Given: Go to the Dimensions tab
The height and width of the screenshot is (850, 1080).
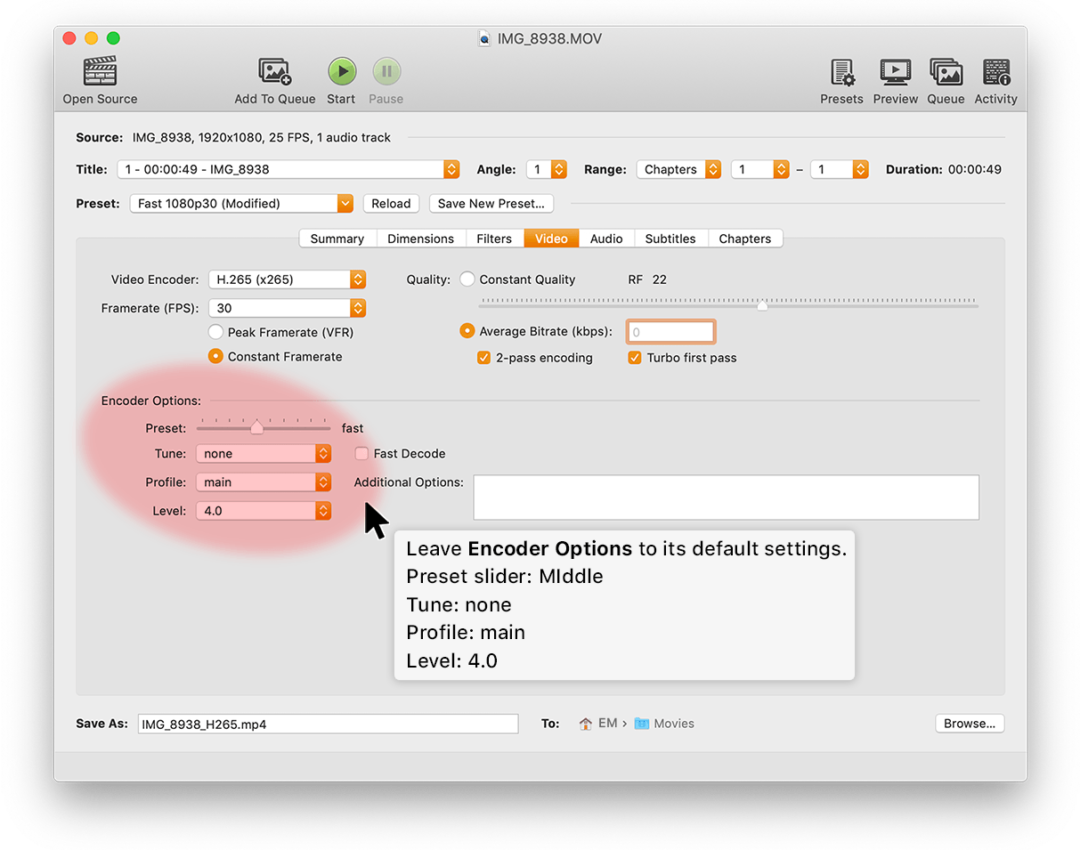Looking at the screenshot, I should tap(420, 239).
